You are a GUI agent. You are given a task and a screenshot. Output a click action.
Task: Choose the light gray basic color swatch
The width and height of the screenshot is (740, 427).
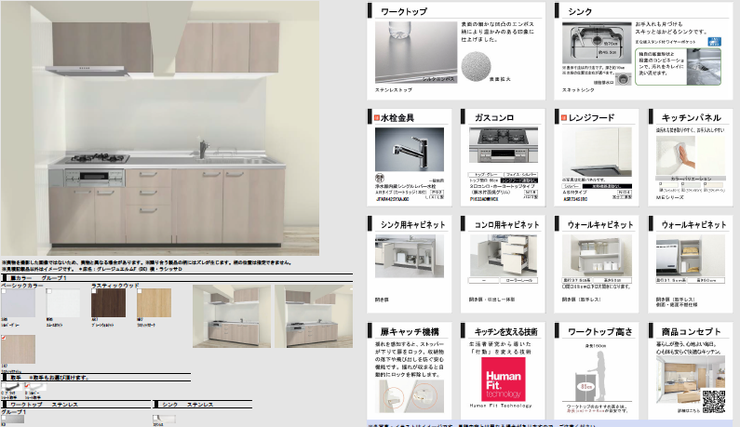tap(18, 303)
